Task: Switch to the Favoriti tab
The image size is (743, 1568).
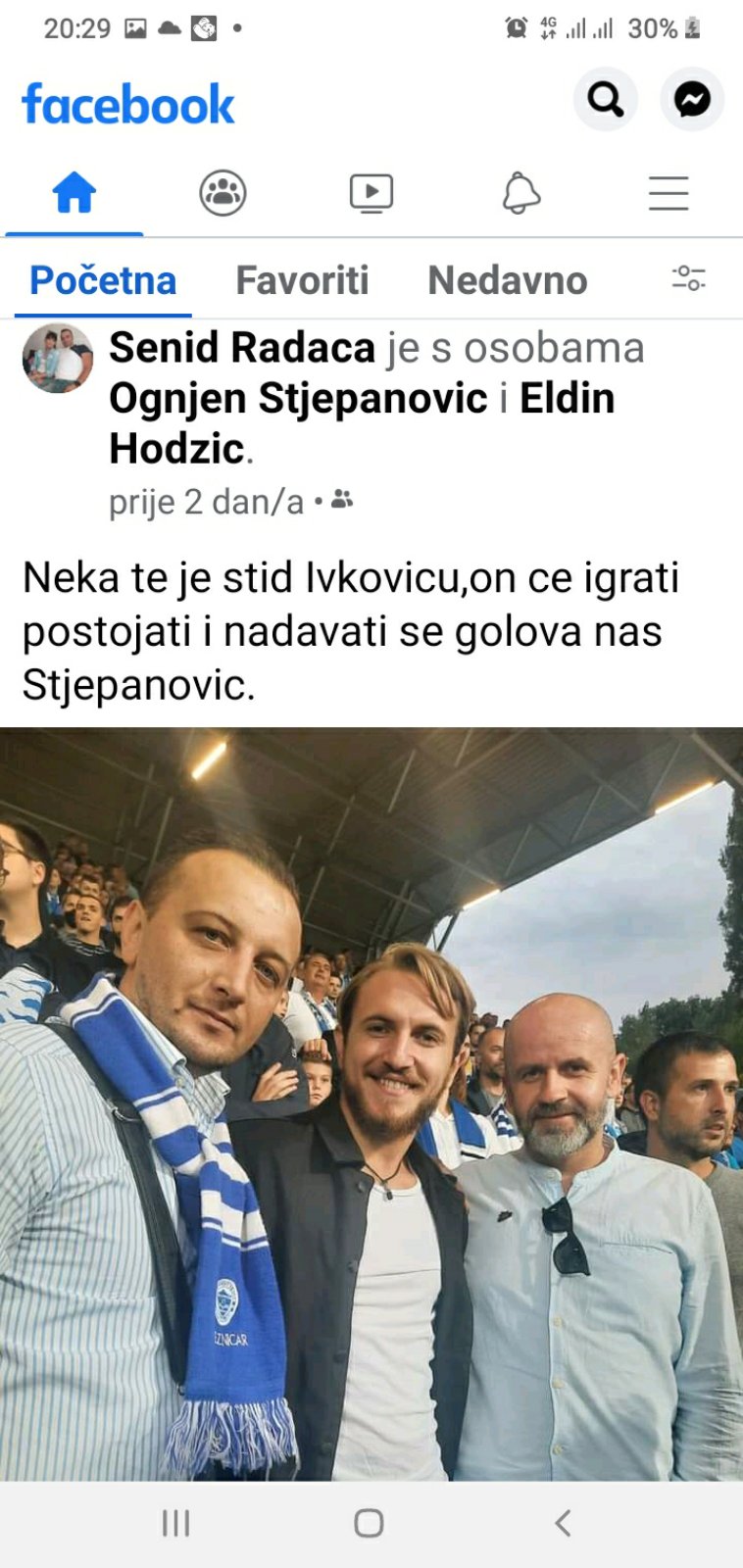Action: point(302,280)
